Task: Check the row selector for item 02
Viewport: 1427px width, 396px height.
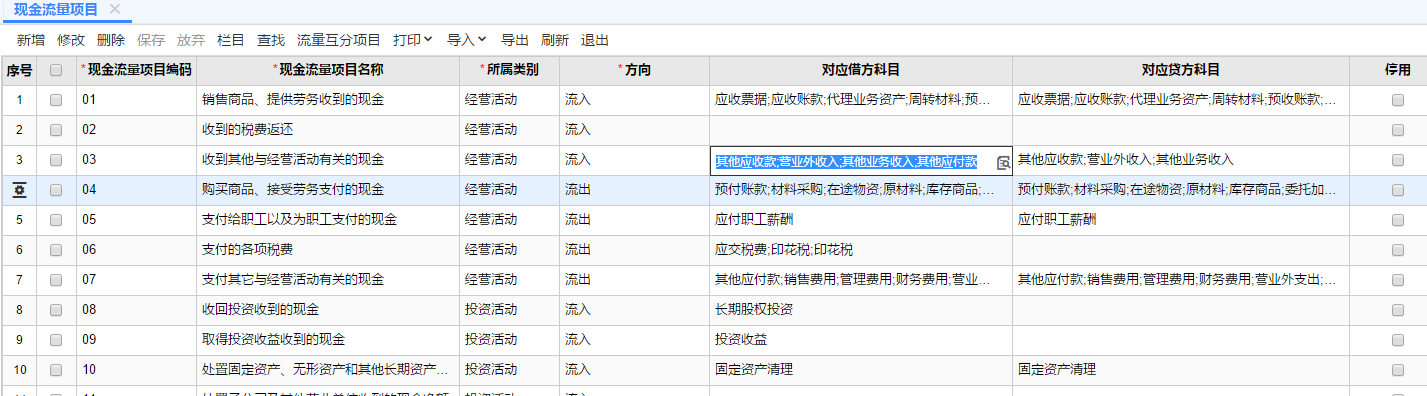Action: [x=56, y=130]
